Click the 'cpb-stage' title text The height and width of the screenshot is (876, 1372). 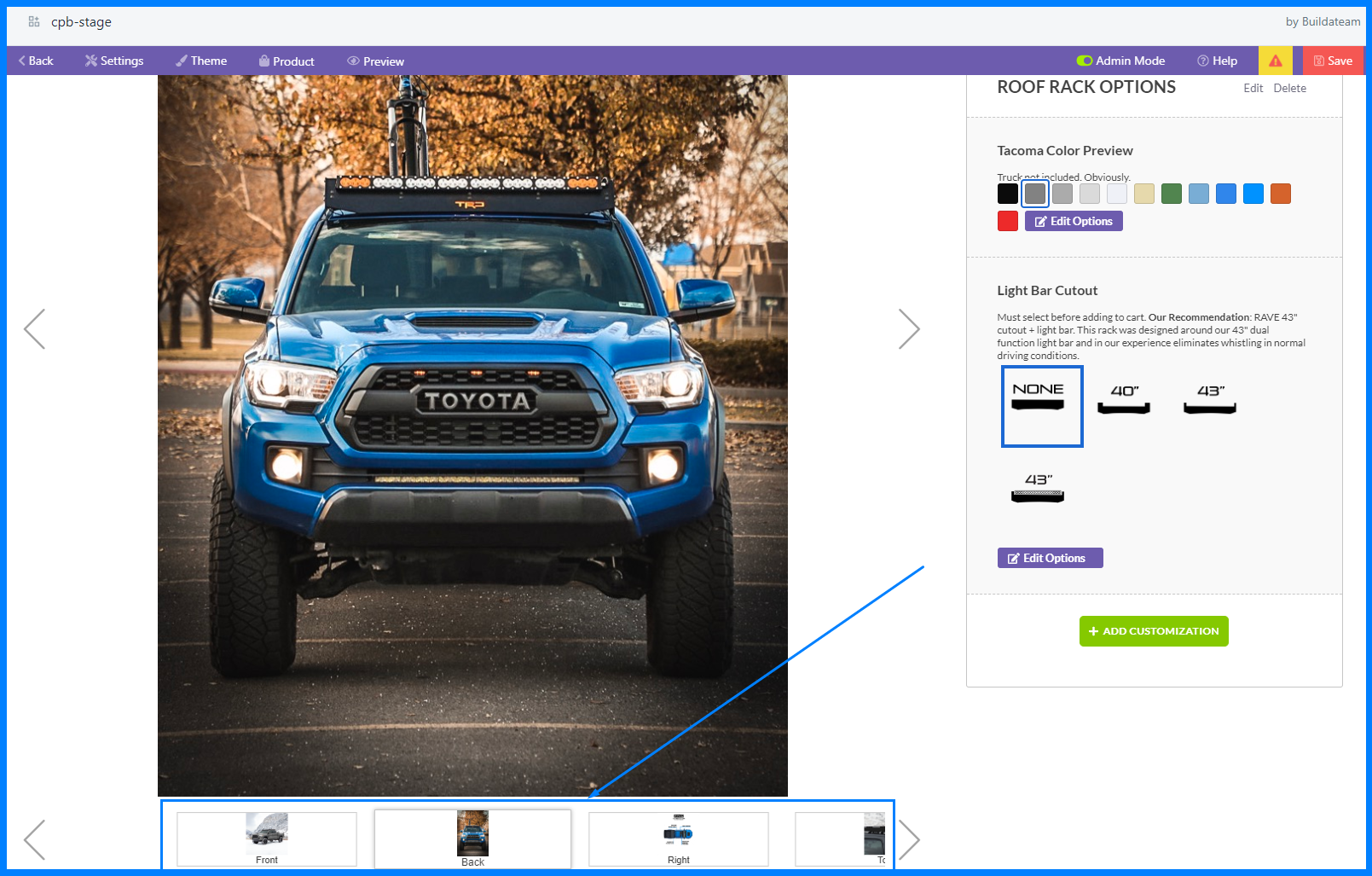tap(81, 21)
